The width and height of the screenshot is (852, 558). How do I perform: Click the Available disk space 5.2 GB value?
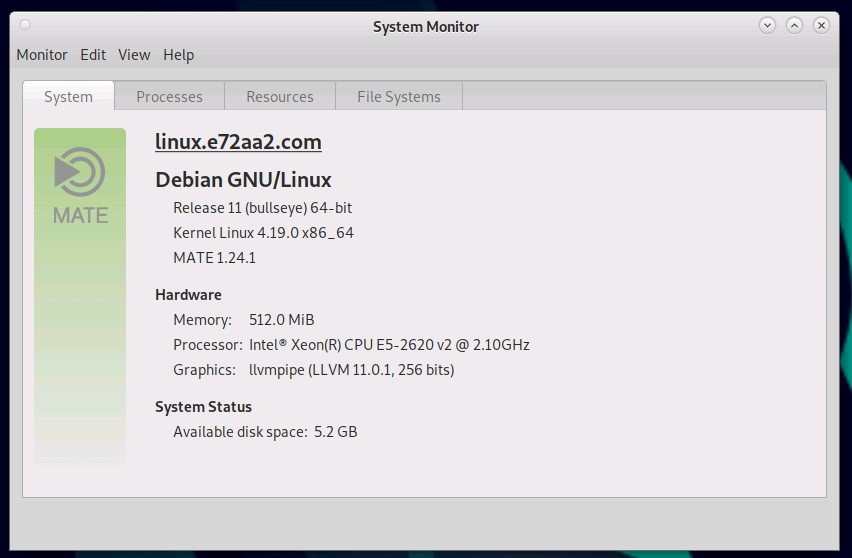point(335,431)
